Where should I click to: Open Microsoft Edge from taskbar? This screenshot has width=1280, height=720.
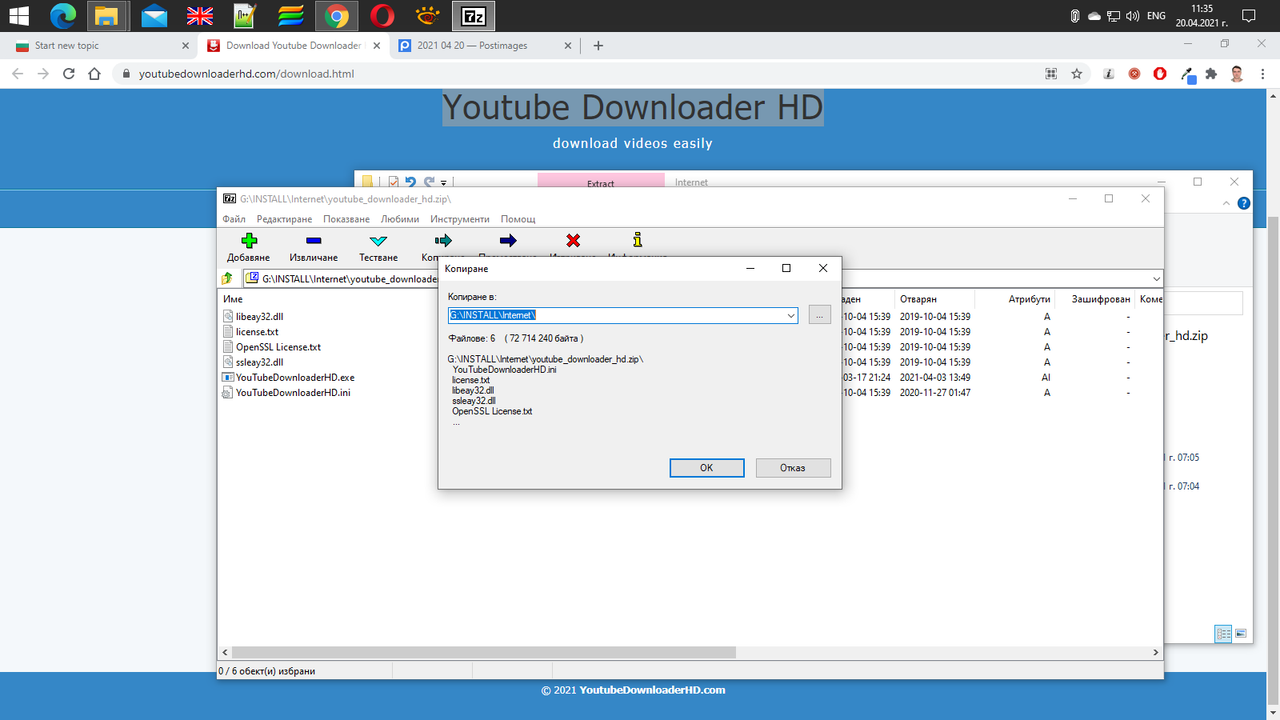point(63,16)
